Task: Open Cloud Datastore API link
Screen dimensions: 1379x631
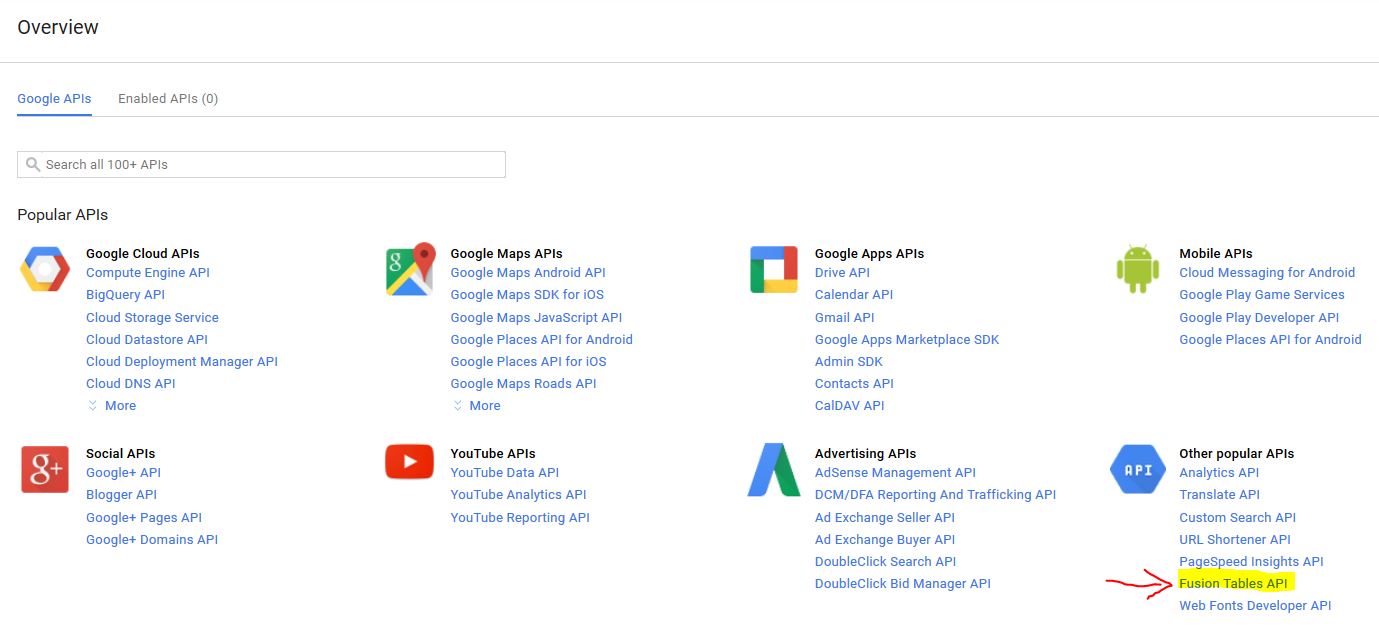Action: point(147,340)
